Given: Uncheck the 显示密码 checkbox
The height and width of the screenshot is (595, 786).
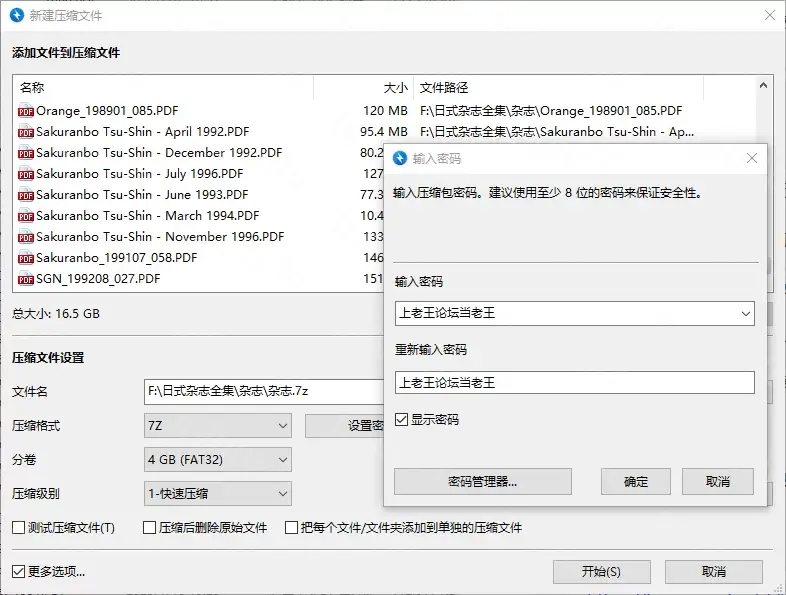Looking at the screenshot, I should click(x=402, y=420).
